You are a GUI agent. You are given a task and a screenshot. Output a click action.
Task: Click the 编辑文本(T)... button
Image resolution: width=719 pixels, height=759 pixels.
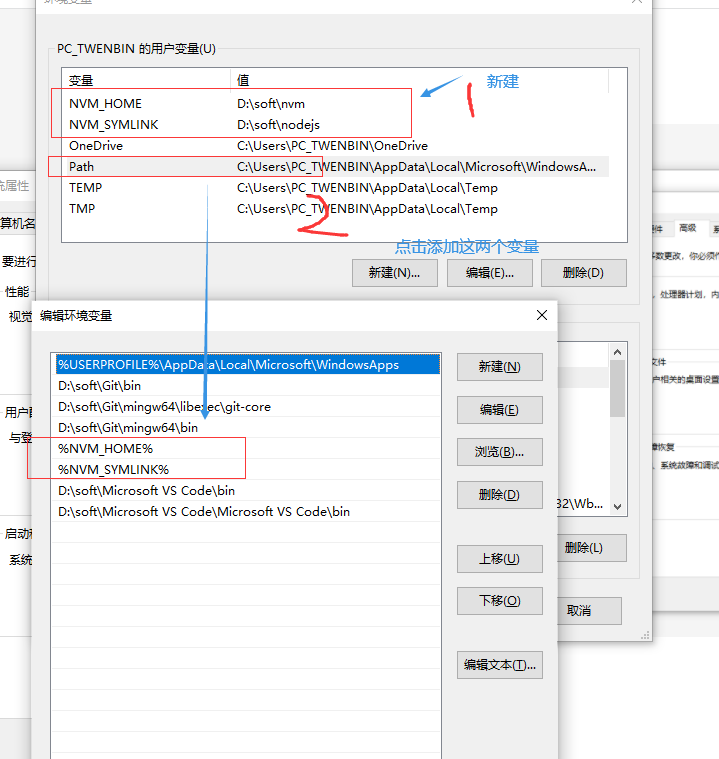pos(500,665)
